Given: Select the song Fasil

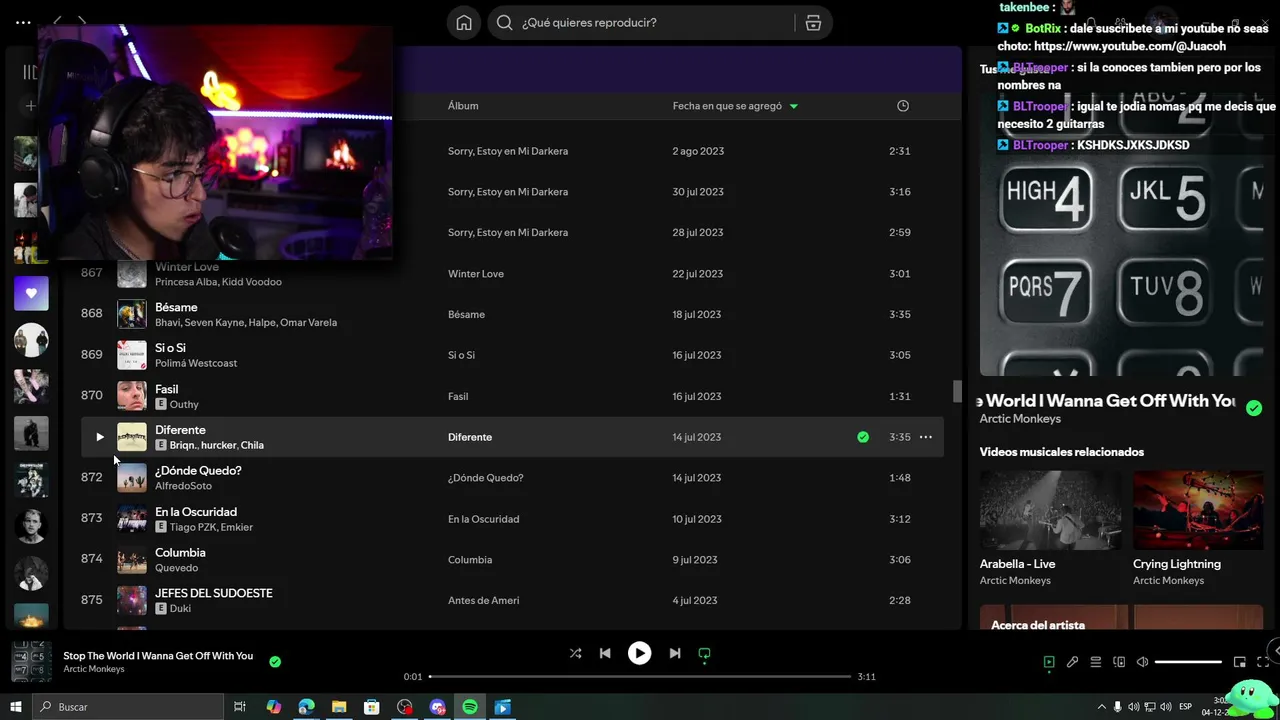Looking at the screenshot, I should 167,389.
